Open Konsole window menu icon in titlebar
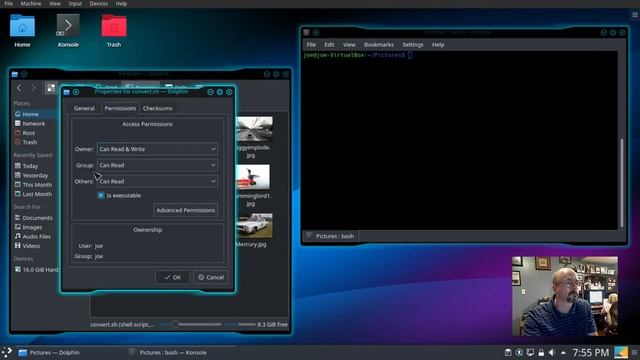 pos(307,32)
